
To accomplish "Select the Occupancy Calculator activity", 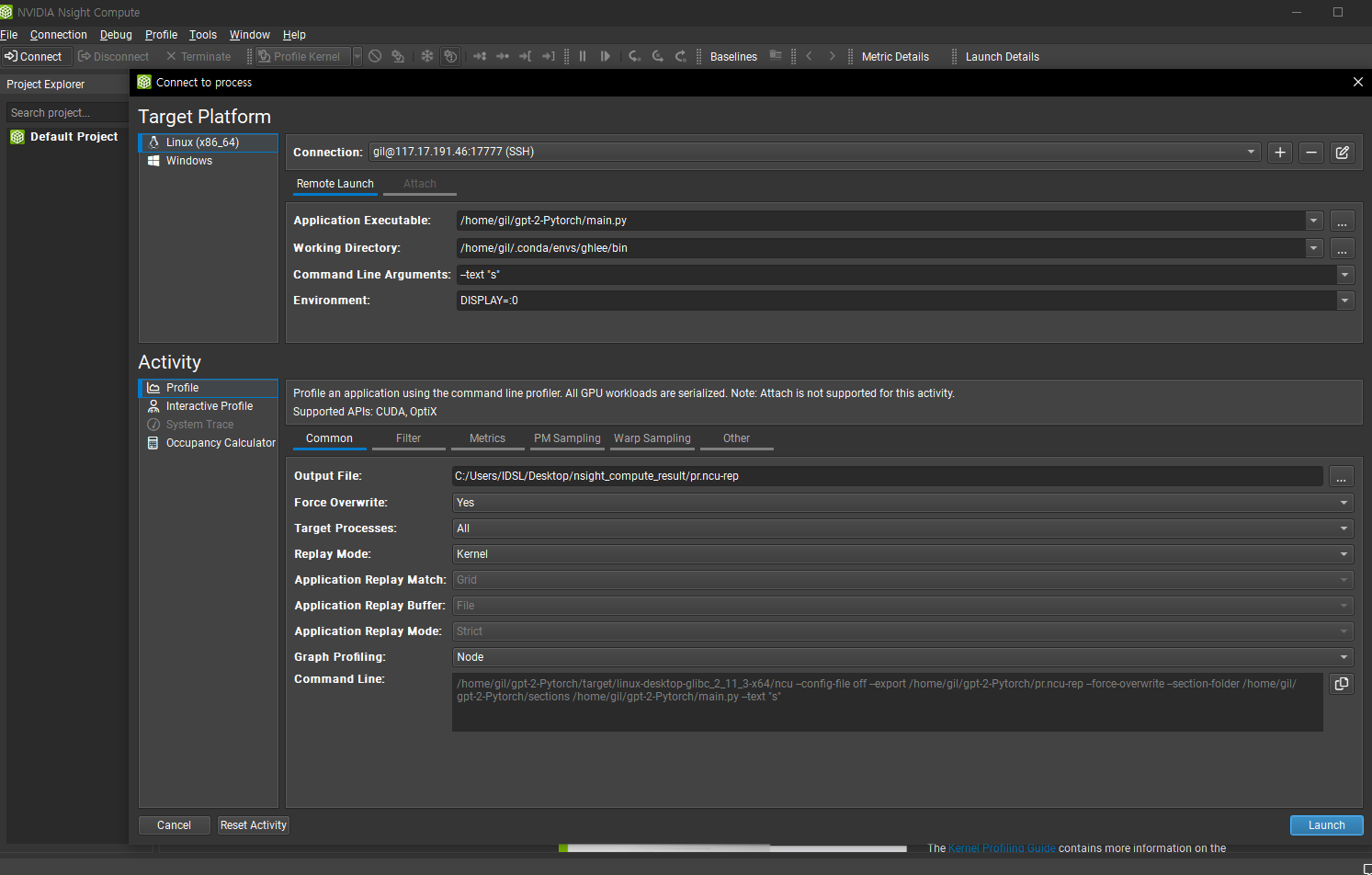I will (x=209, y=443).
